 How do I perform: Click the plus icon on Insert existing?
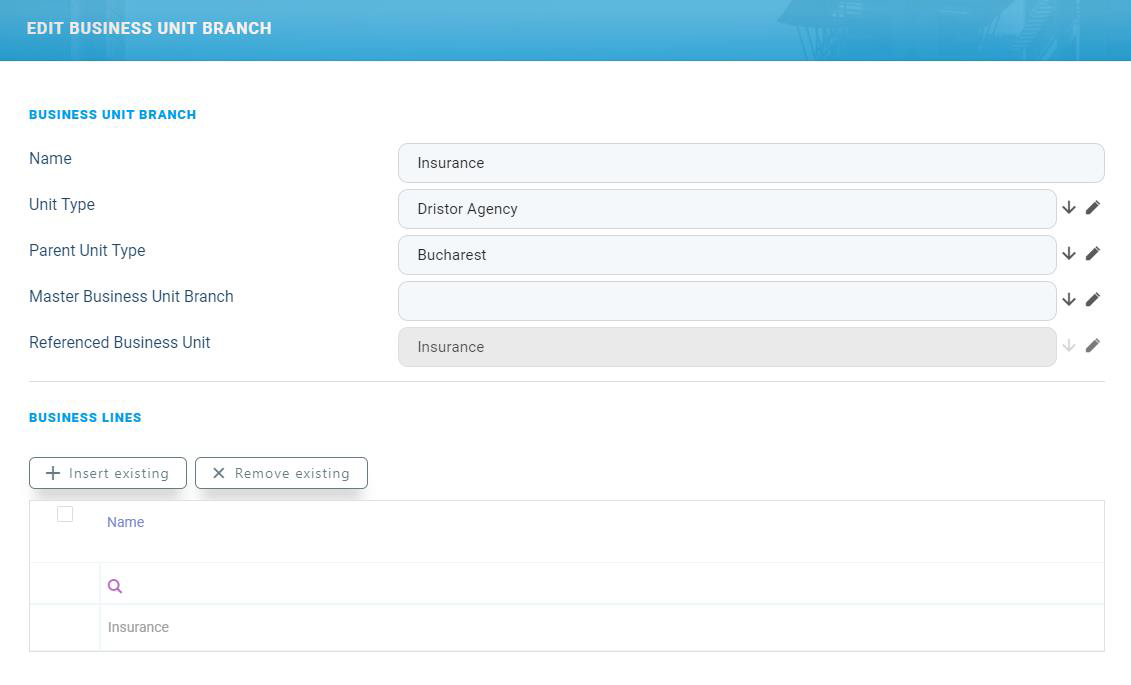(53, 473)
